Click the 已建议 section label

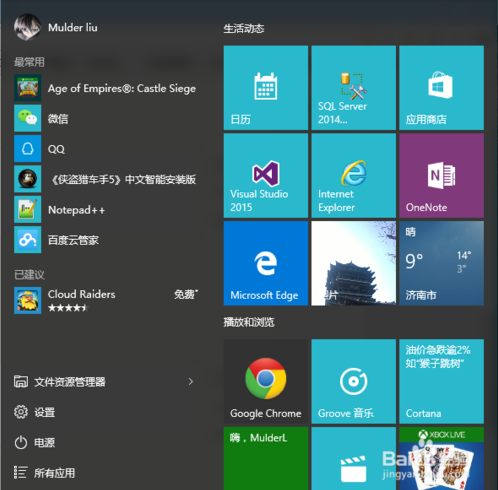coord(29,275)
